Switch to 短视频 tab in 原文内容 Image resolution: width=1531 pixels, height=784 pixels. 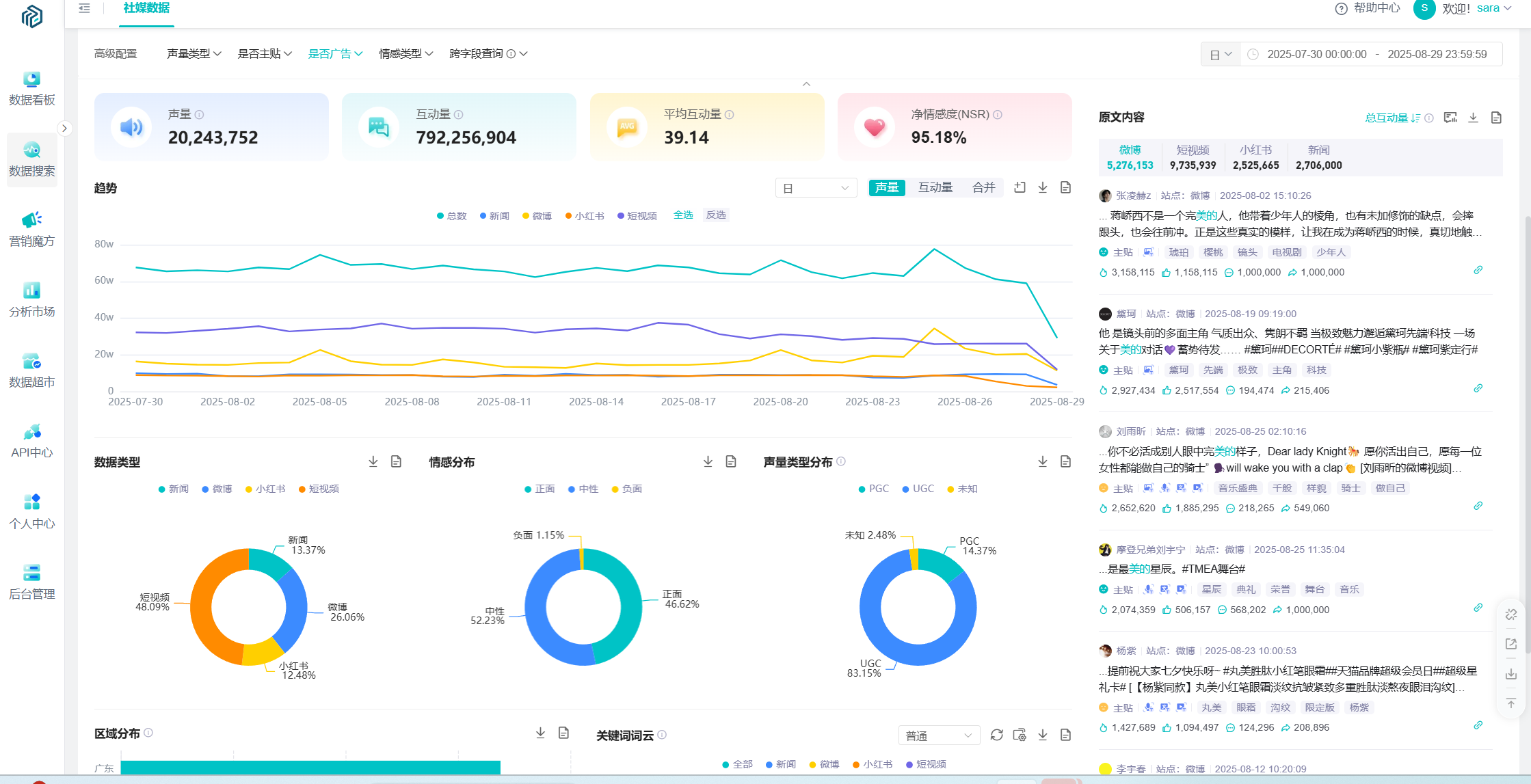(x=1193, y=157)
